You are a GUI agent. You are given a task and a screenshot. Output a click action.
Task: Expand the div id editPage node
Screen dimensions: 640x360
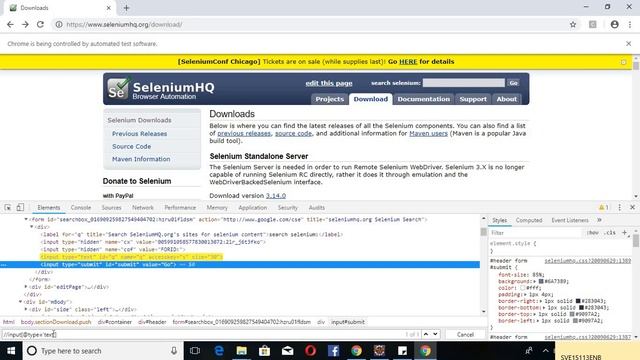(x=26, y=287)
